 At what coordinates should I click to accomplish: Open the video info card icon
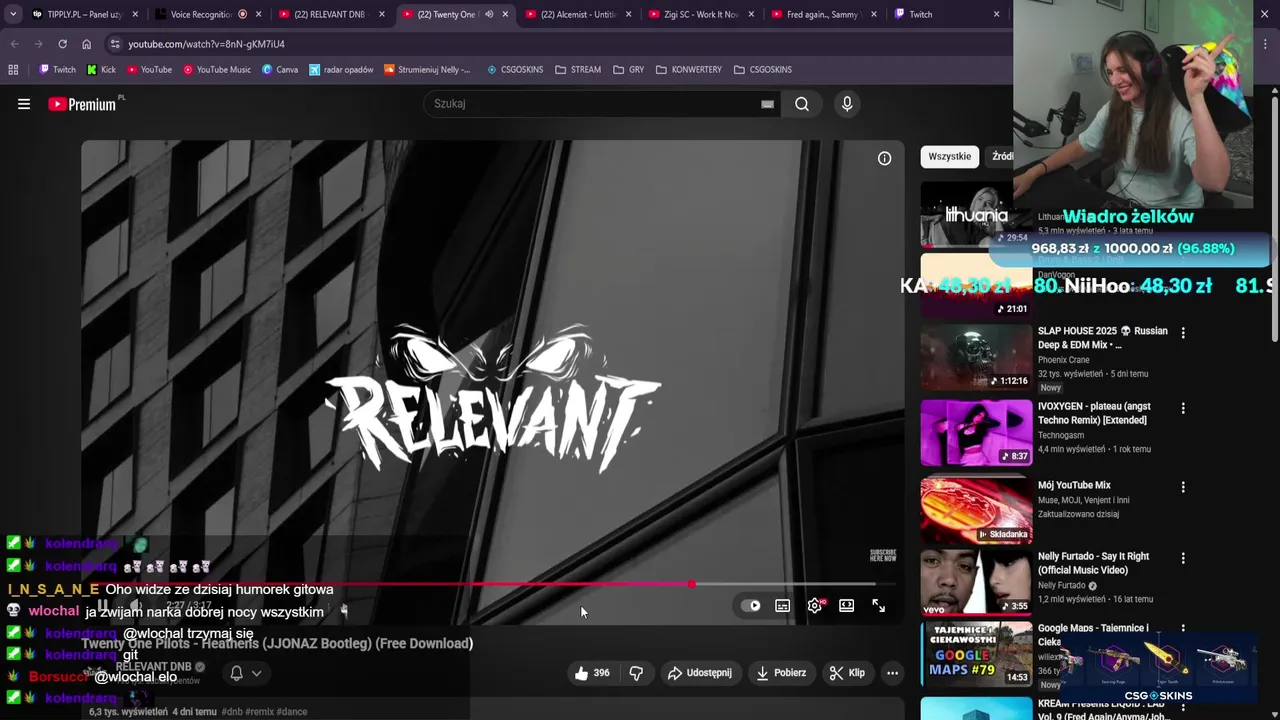885,158
